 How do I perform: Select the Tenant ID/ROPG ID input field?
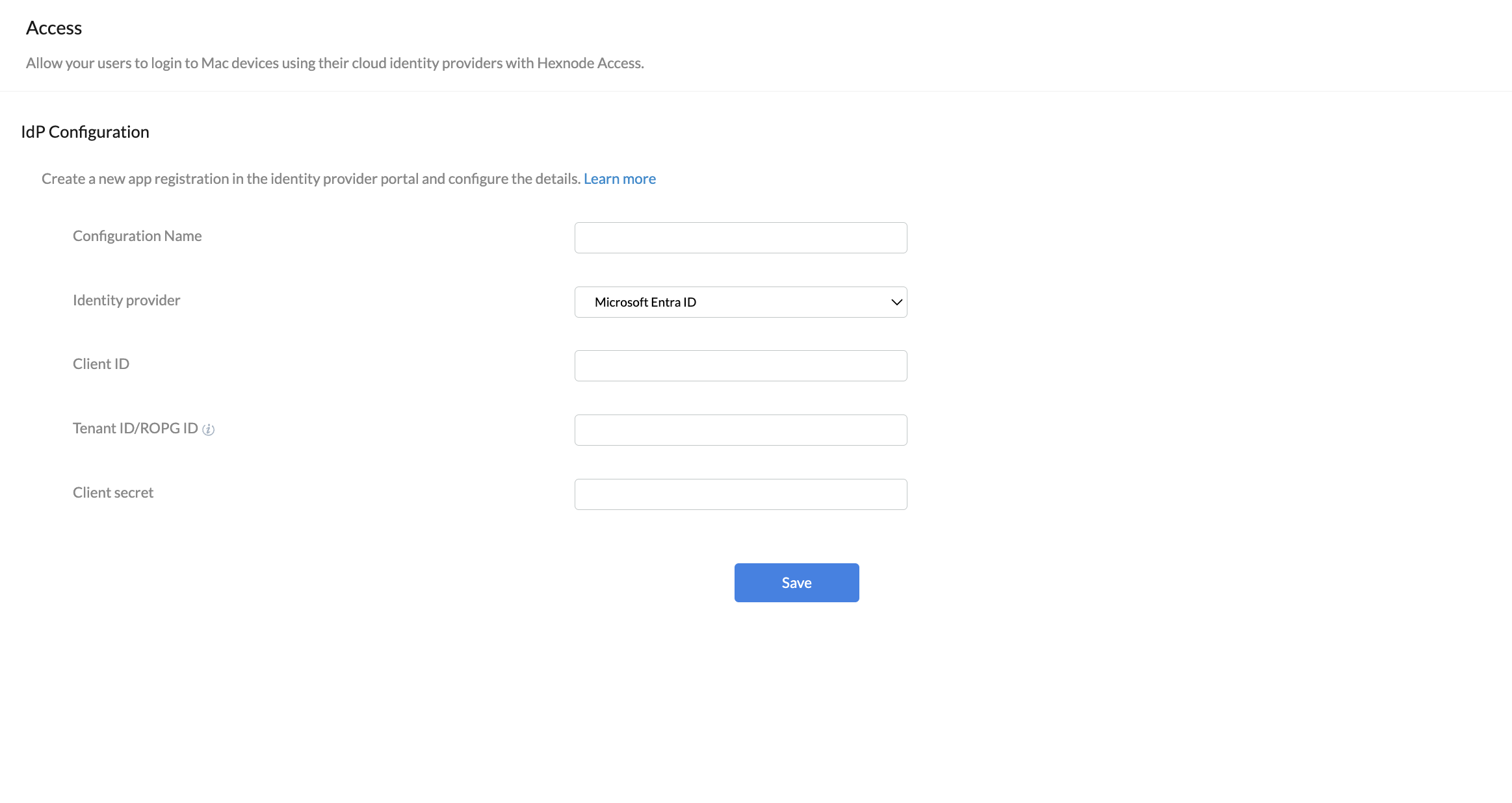pos(740,430)
